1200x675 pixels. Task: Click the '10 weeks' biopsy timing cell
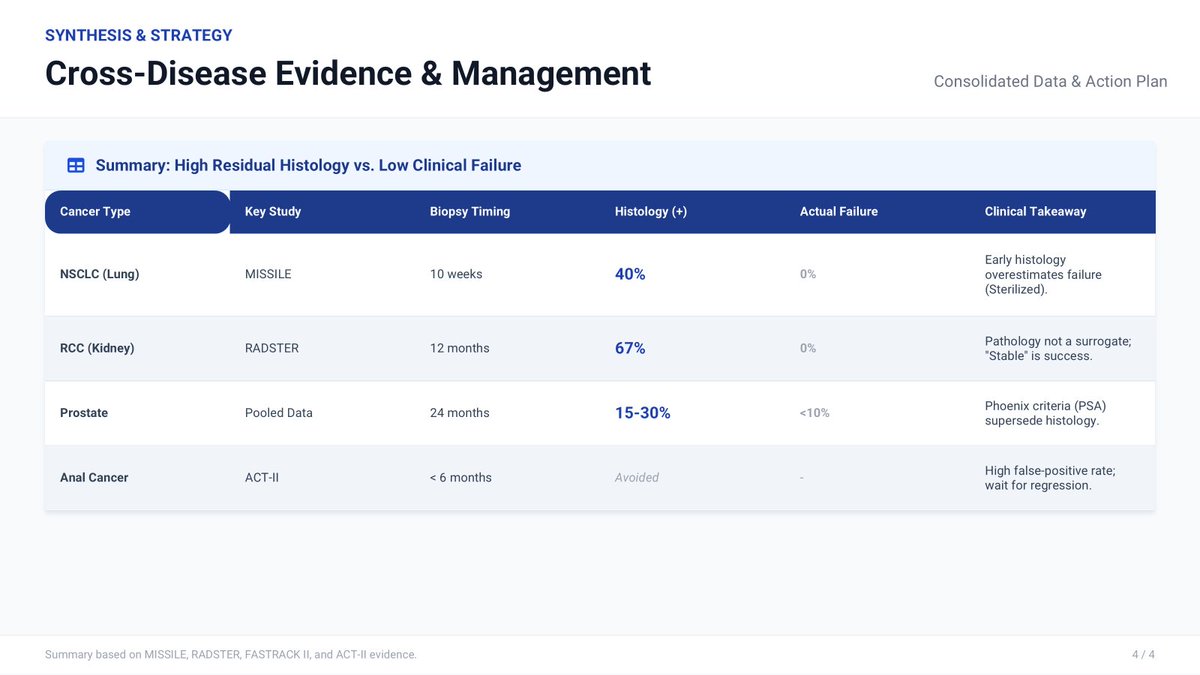[456, 274]
